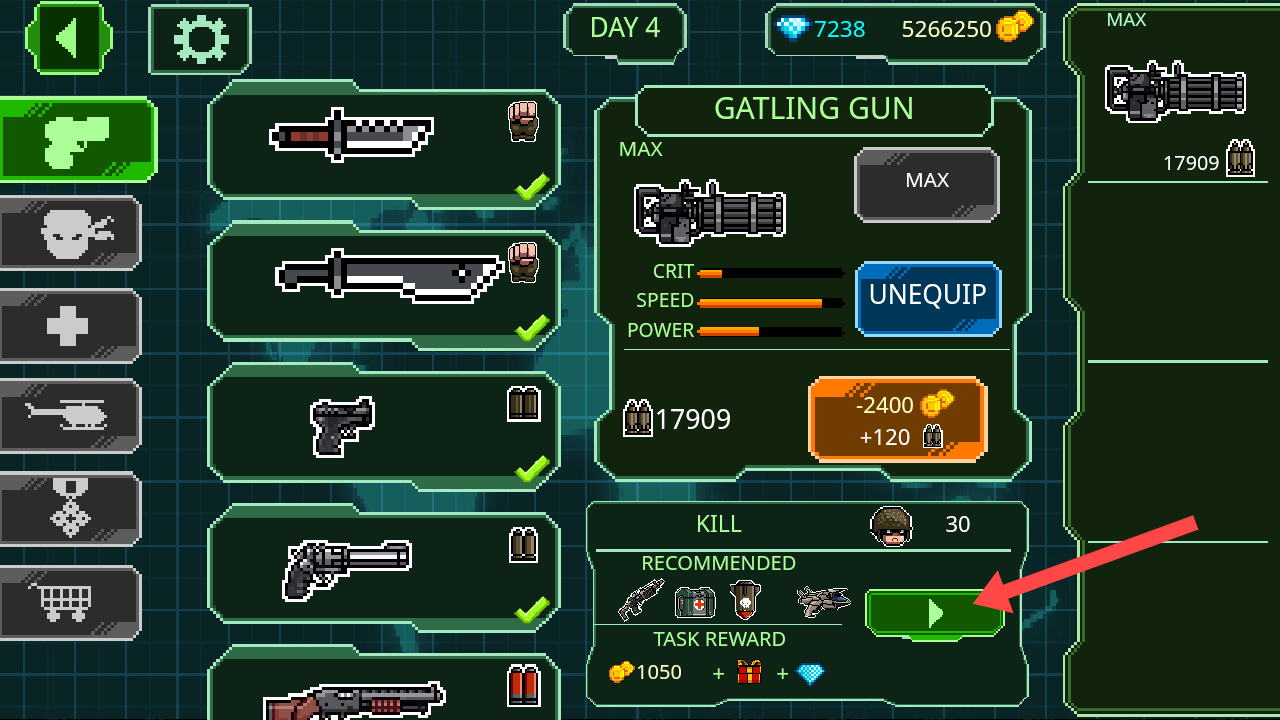This screenshot has height=720, width=1280.
Task: Switch to the weapons pistol tab
Action: (77, 140)
